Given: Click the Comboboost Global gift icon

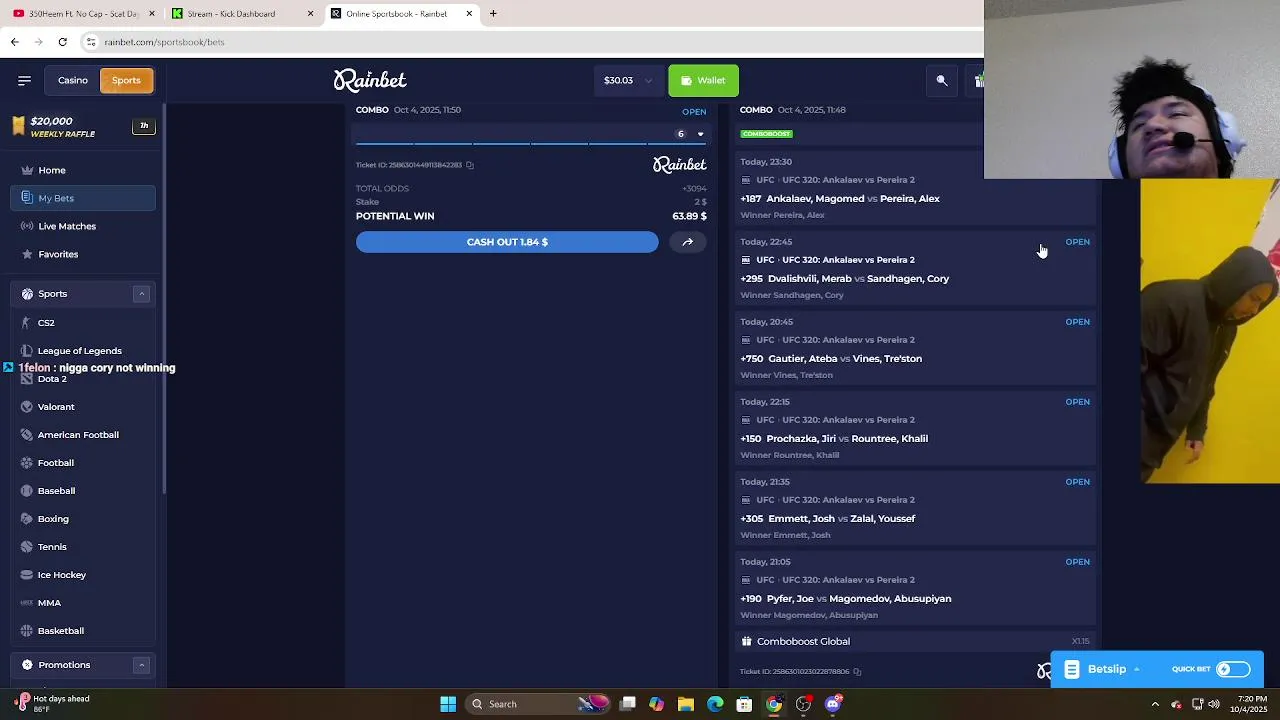Looking at the screenshot, I should 746,641.
